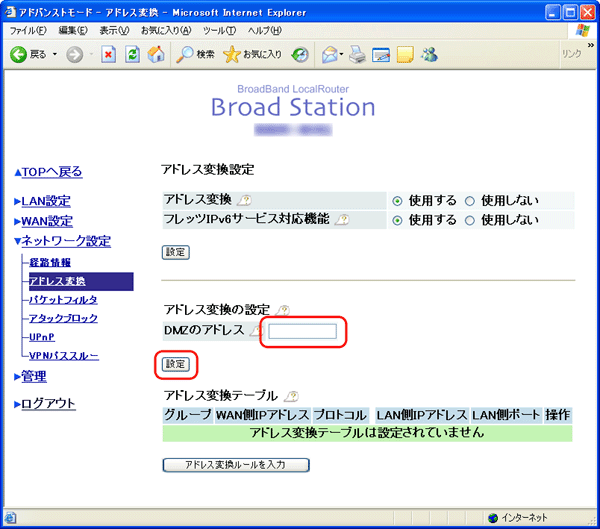Click the page icon in status bar
This screenshot has height=529, width=600.
tap(10, 518)
